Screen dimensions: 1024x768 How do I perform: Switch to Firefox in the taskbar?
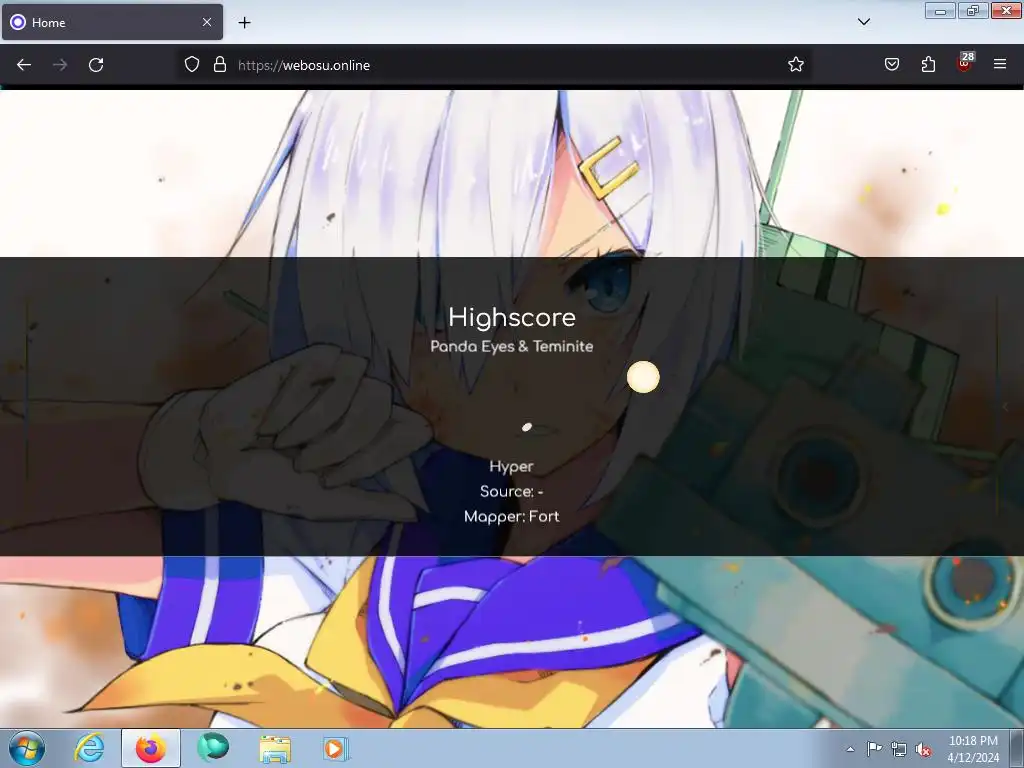coord(151,748)
